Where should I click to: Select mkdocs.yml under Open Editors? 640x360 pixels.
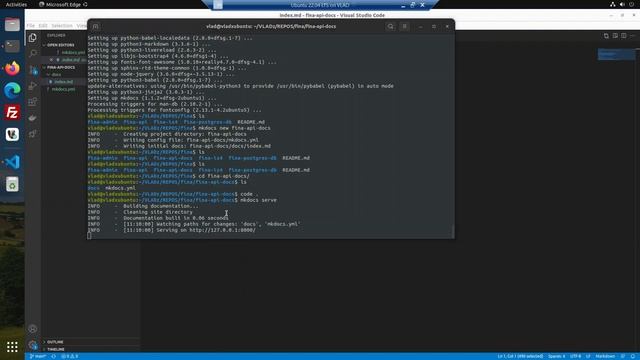click(x=73, y=52)
